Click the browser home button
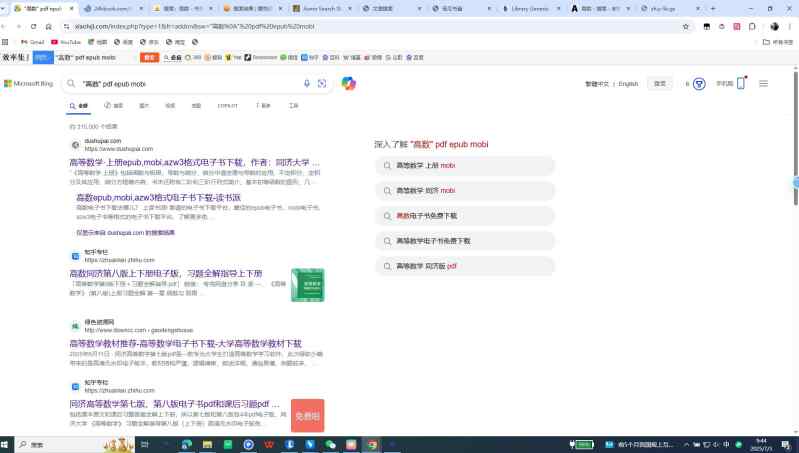 point(48,26)
